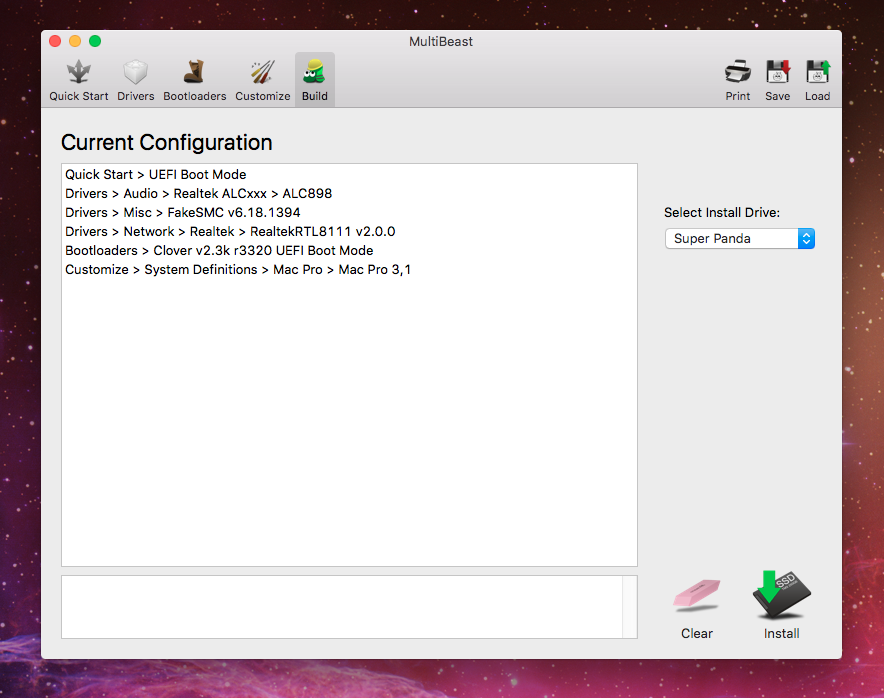Open the Quick Start section
Screen dimensions: 884x698
tap(78, 80)
